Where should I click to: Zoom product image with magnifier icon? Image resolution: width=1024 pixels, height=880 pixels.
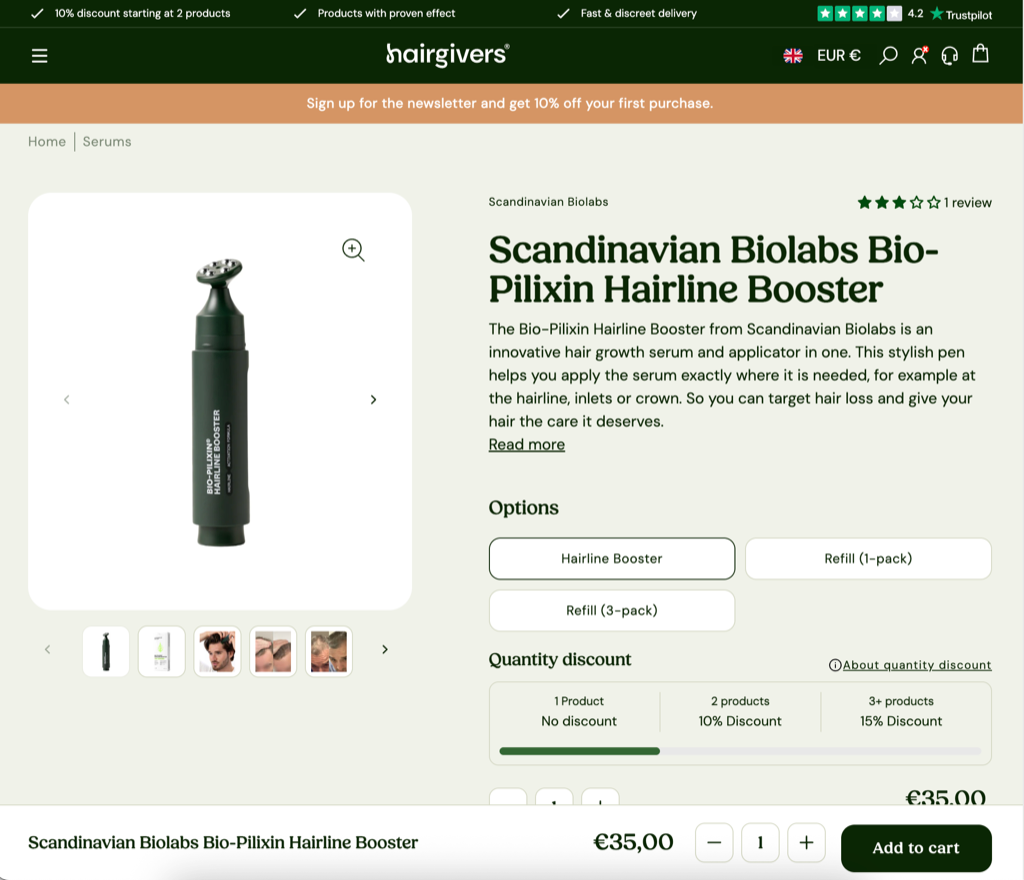(353, 250)
